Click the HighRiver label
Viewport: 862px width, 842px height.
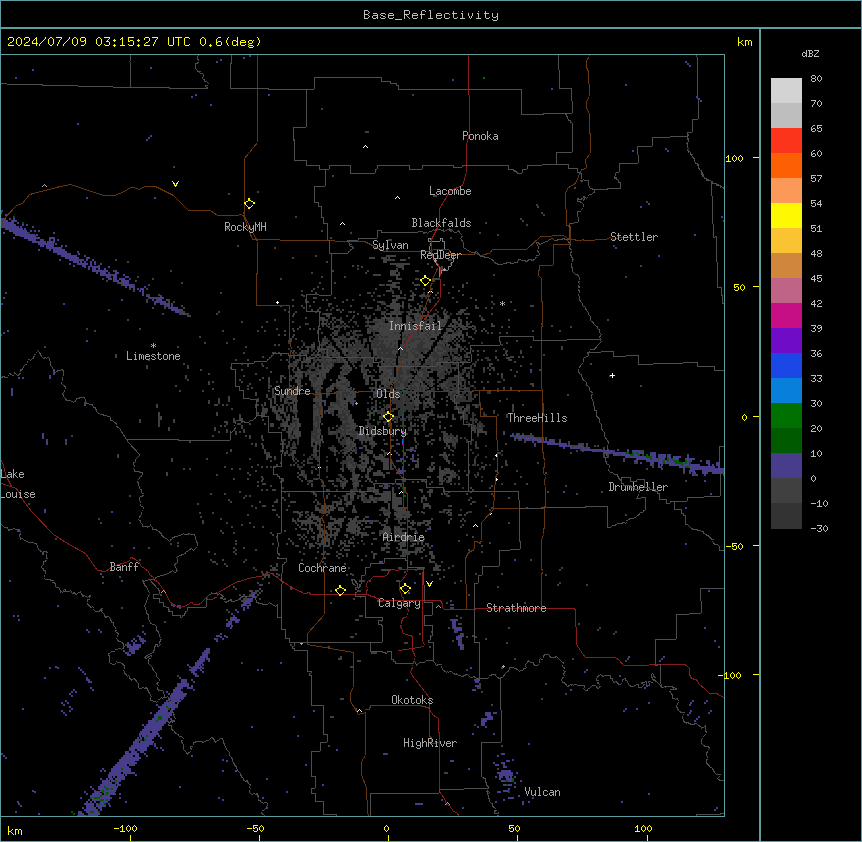point(430,743)
